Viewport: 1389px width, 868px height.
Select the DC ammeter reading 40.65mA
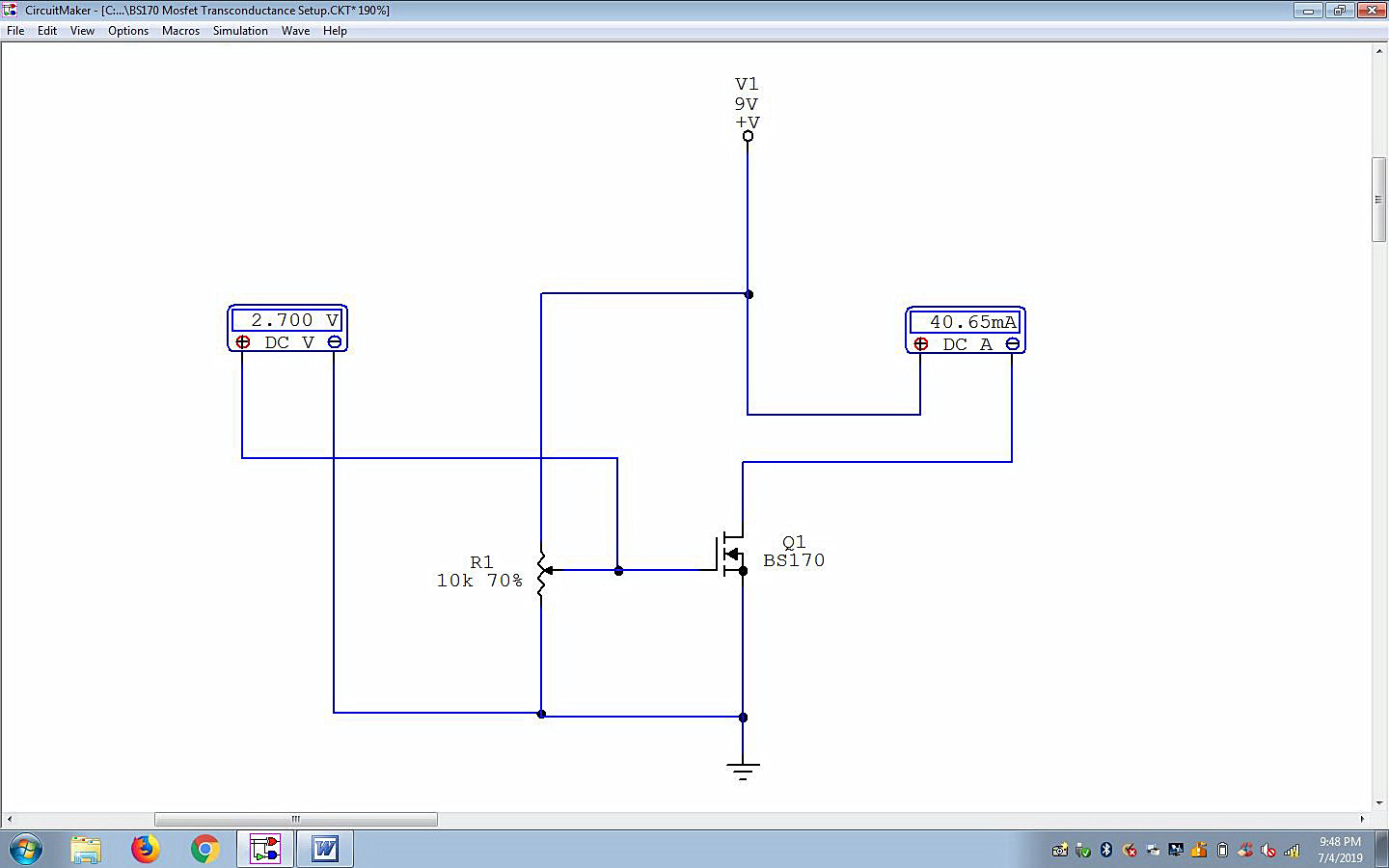[966, 331]
